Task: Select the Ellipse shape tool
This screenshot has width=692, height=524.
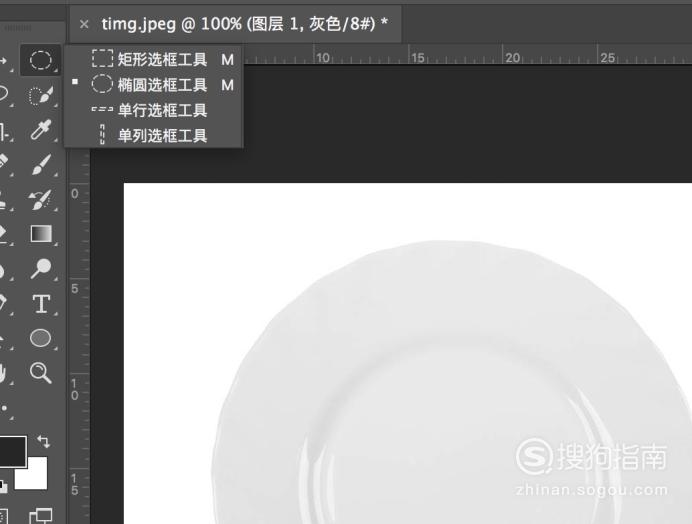Action: (40, 338)
